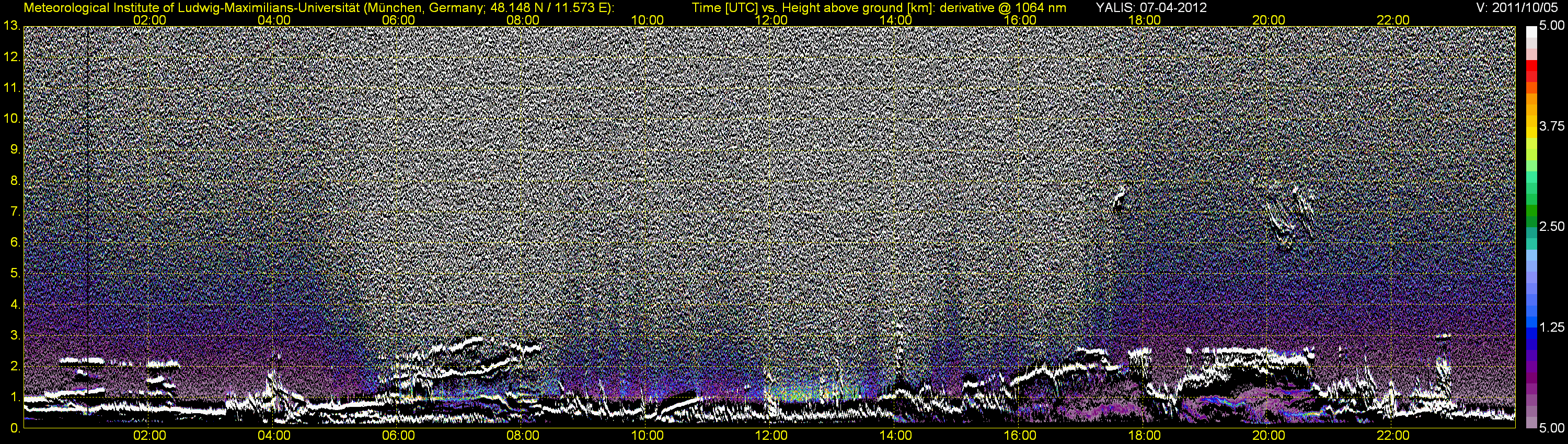This screenshot has width=1568, height=444.
Task: Click the 12:00 label on the bottom time axis
Action: click(771, 436)
